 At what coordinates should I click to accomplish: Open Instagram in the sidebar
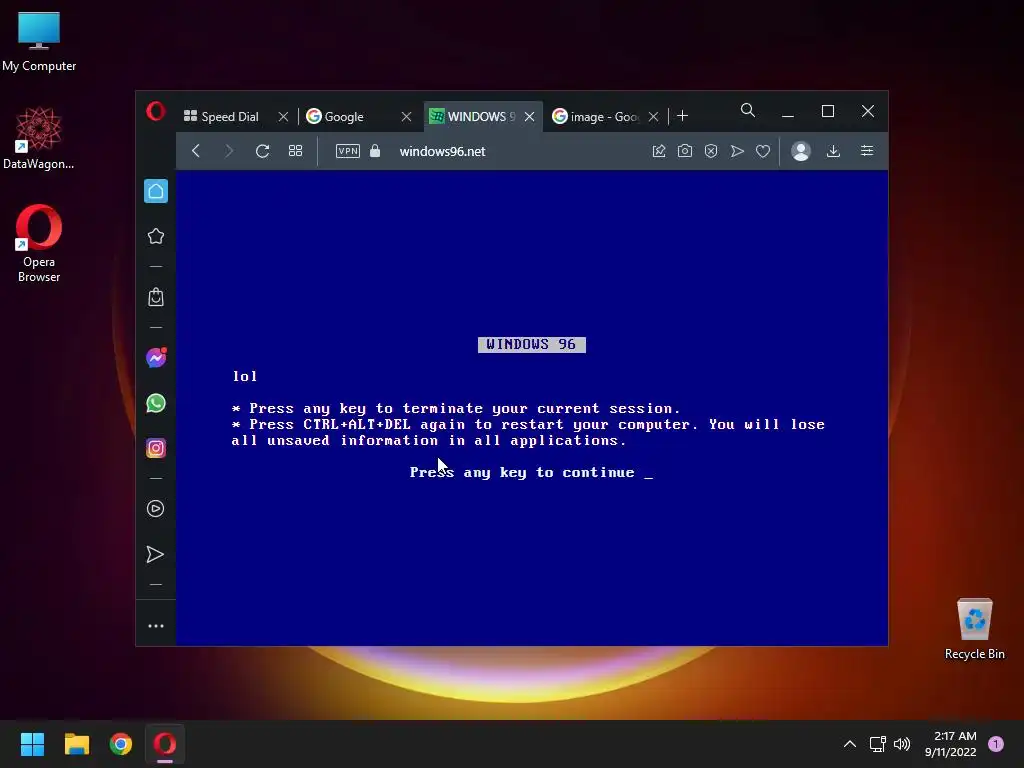pos(155,448)
